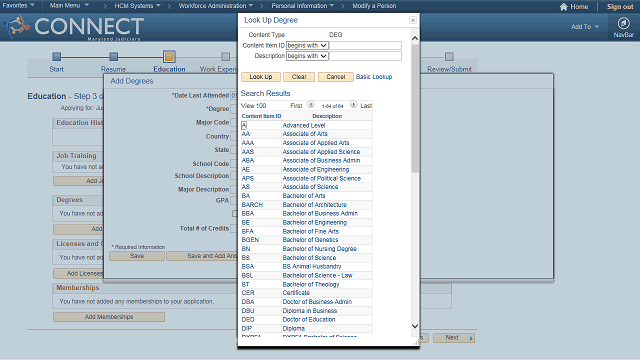Click the DIP content item ID
Image resolution: width=640 pixels, height=360 pixels.
click(247, 329)
